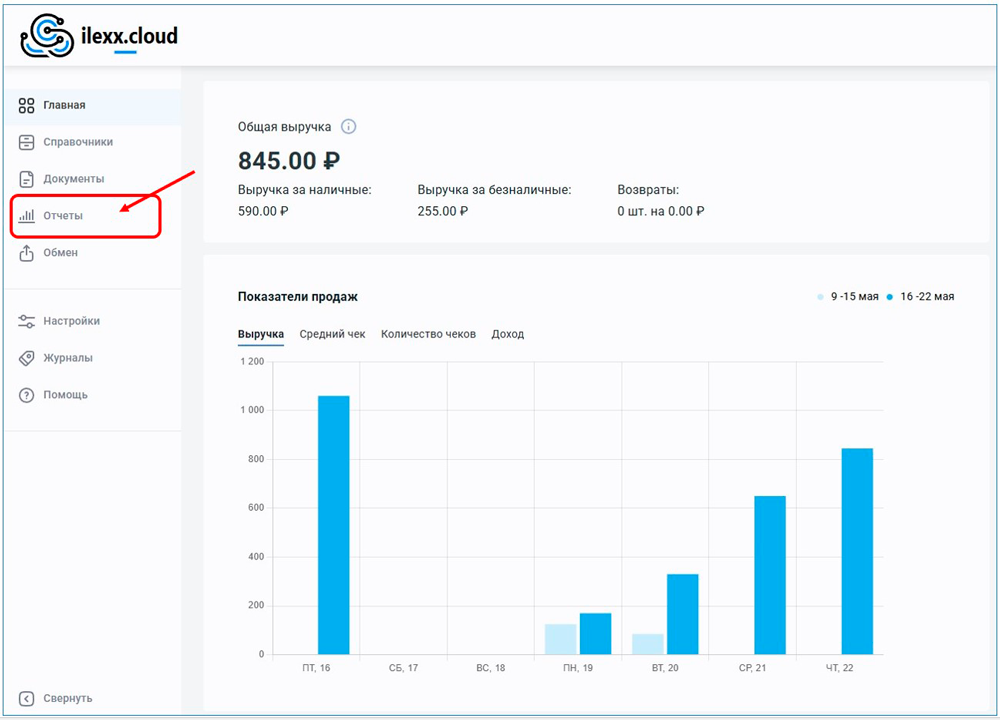Click the Документы file icon
Viewport: 1000px width, 720px height.
coord(27,180)
